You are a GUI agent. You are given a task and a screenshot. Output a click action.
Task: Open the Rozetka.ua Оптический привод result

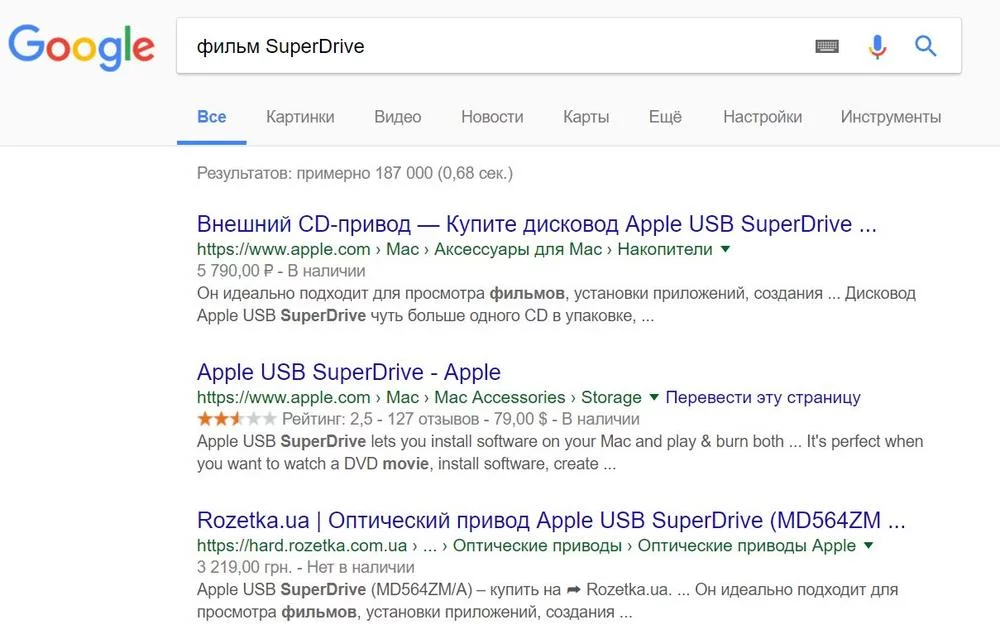click(x=551, y=520)
